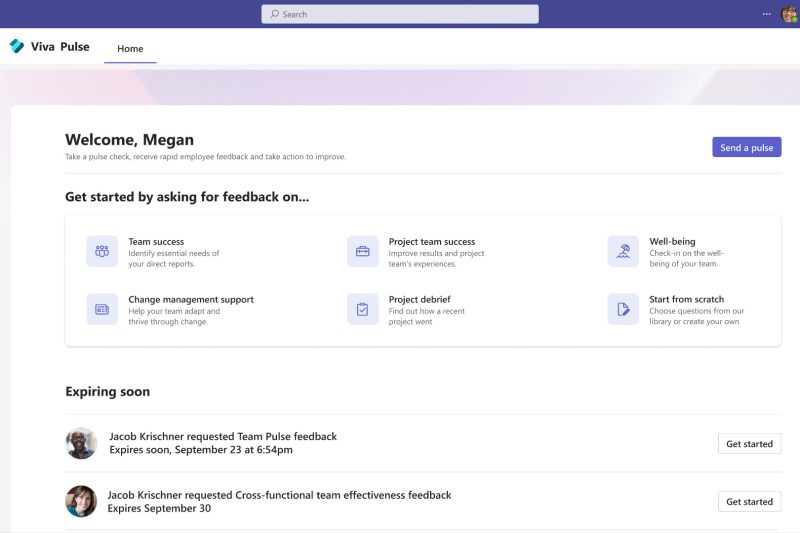Click 'Expires soon, September 23 at 6:54pm' text

point(201,450)
